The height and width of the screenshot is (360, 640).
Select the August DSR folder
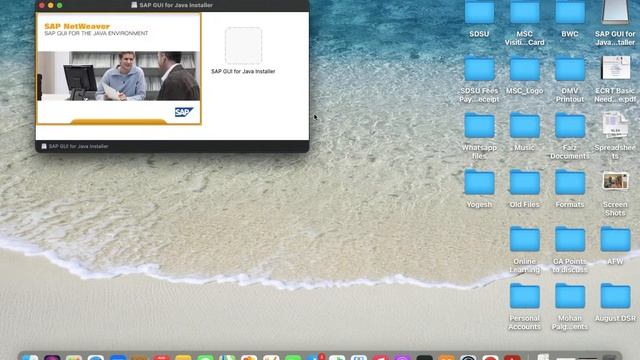click(x=615, y=296)
